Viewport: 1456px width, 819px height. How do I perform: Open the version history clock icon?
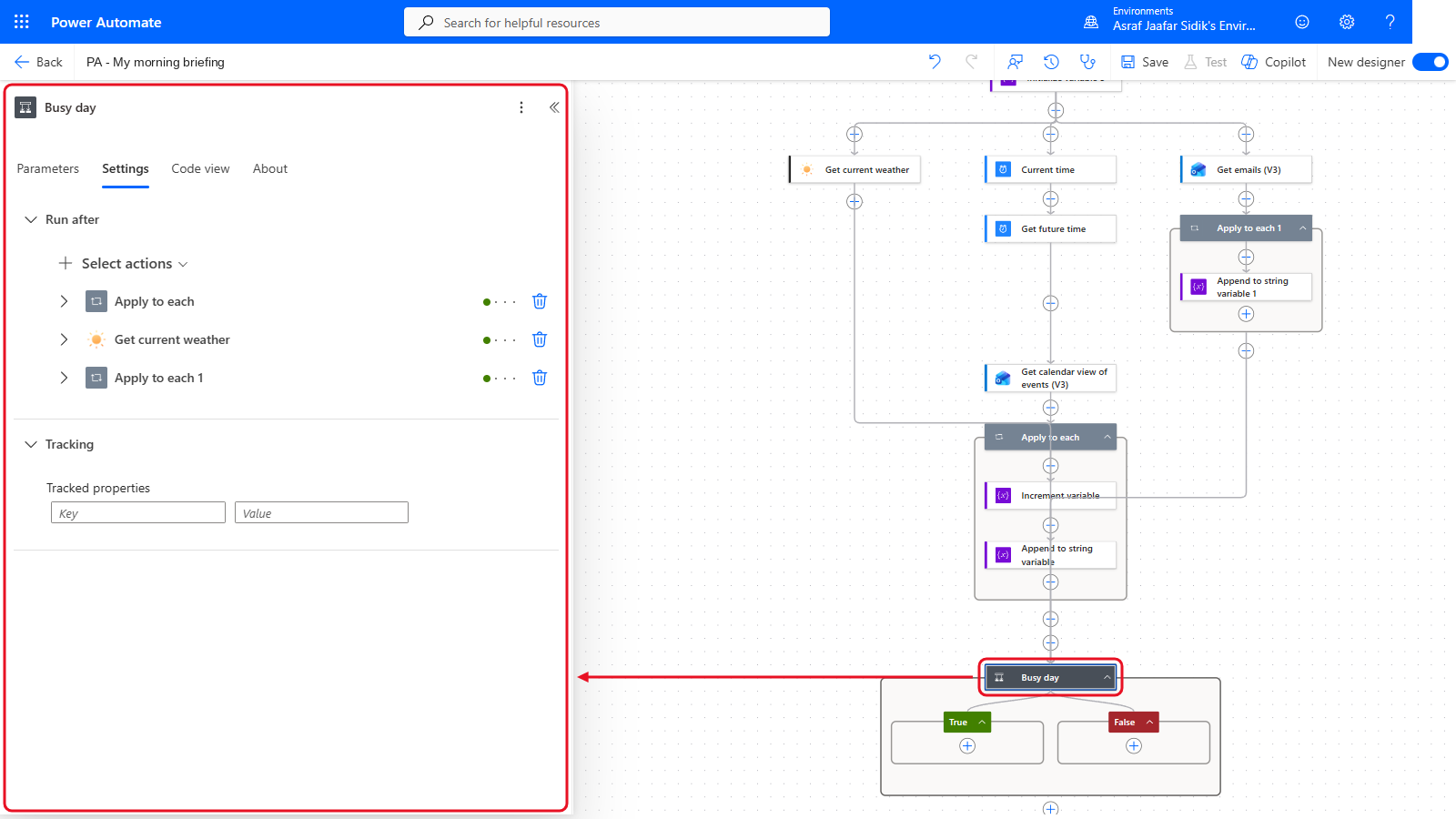[x=1051, y=62]
